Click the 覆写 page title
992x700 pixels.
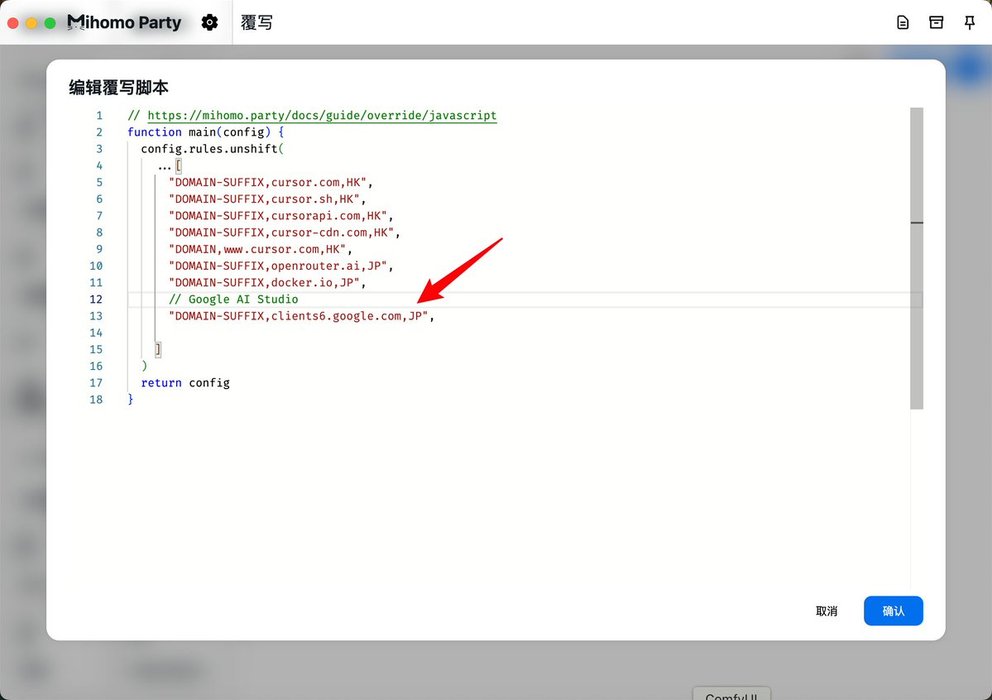(257, 22)
